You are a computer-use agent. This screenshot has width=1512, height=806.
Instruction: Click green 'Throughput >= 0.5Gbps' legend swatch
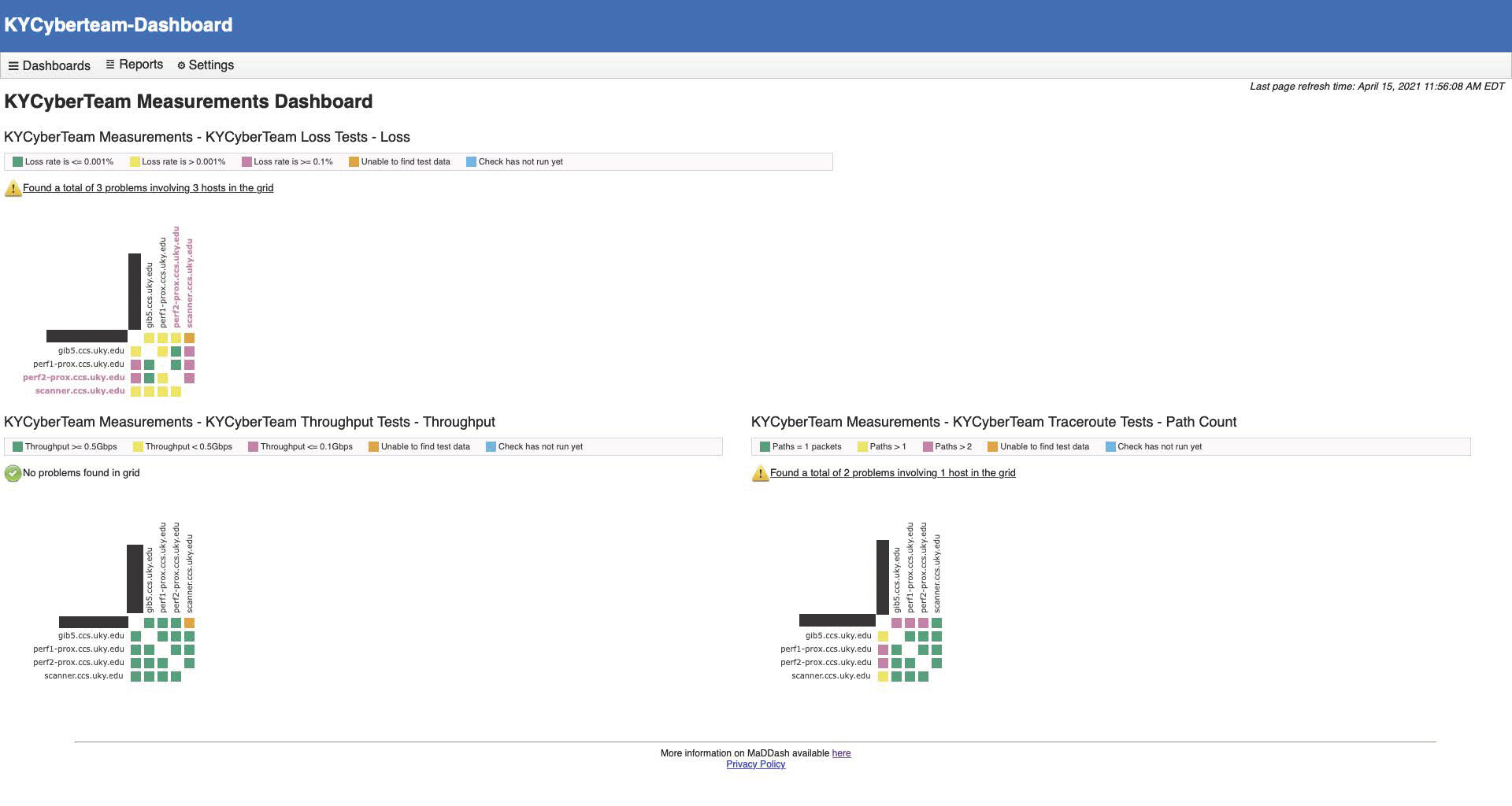click(x=17, y=446)
